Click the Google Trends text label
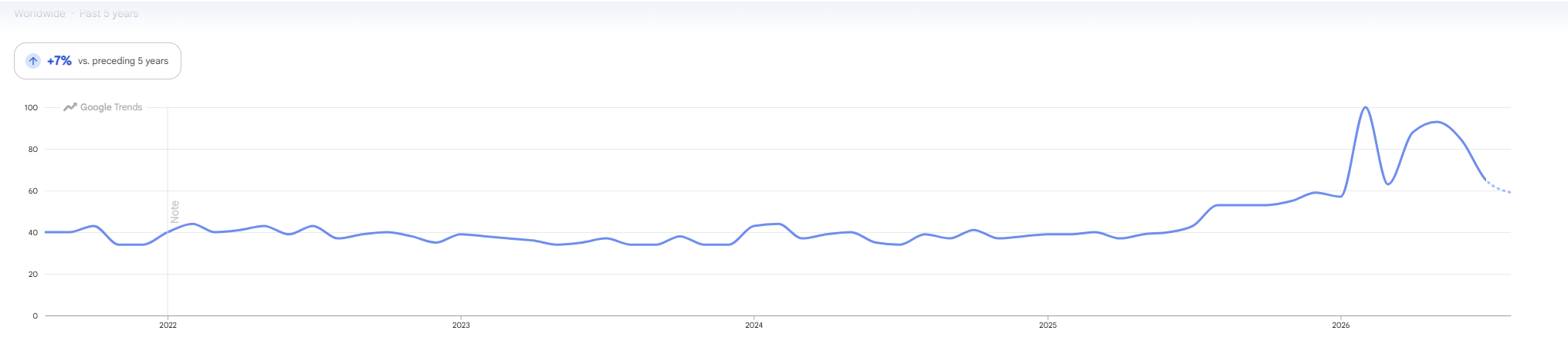This screenshot has width=1568, height=344. [x=111, y=107]
